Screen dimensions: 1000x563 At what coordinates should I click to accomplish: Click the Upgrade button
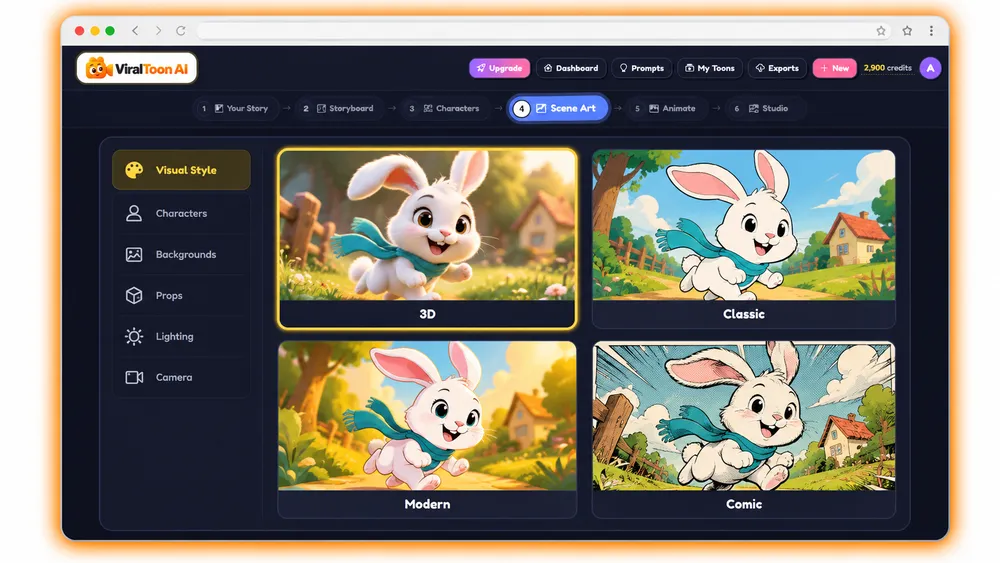point(499,68)
